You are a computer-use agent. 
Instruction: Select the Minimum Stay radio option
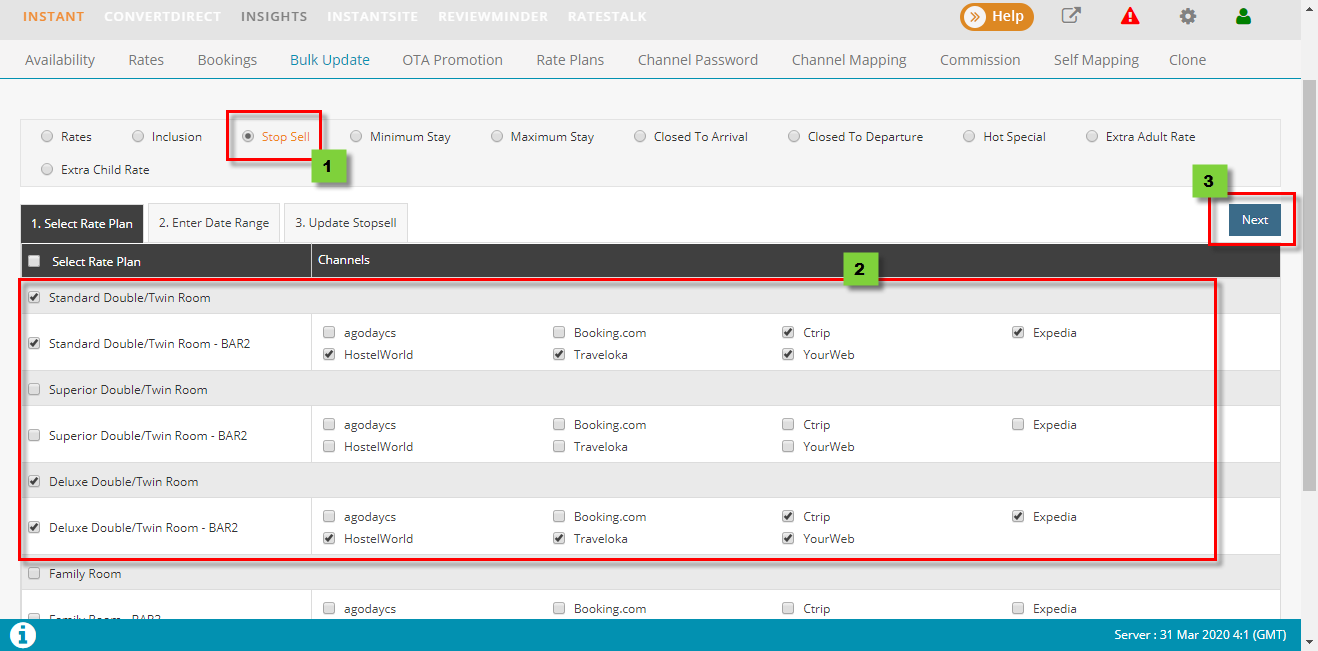[x=356, y=137]
